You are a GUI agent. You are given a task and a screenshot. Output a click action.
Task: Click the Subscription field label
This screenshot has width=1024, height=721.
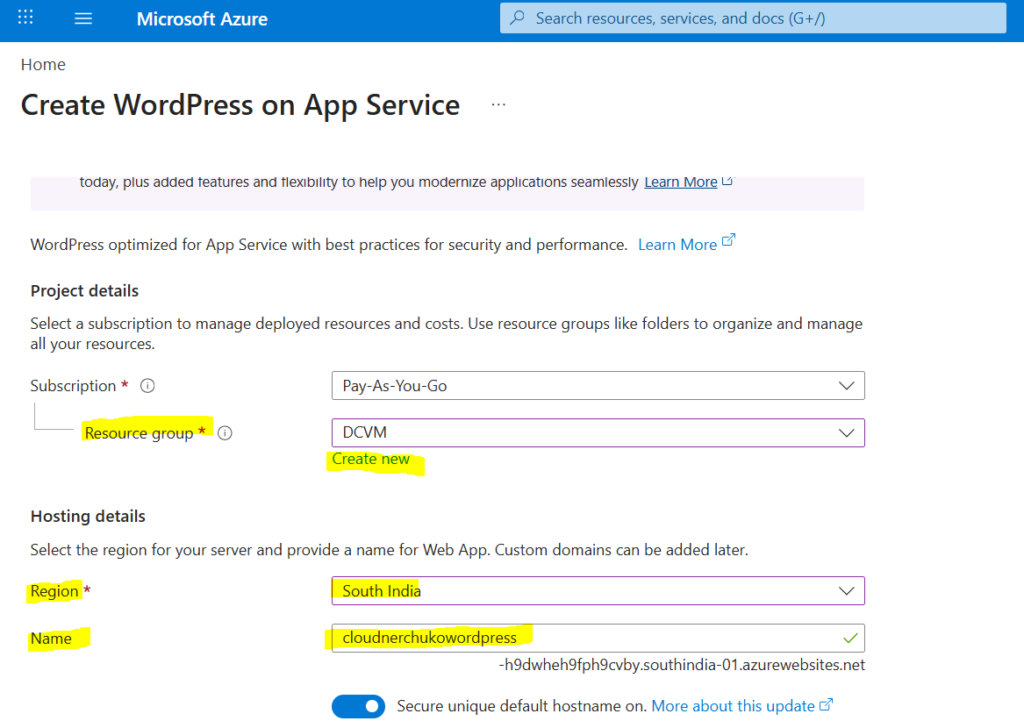pyautogui.click(x=73, y=386)
